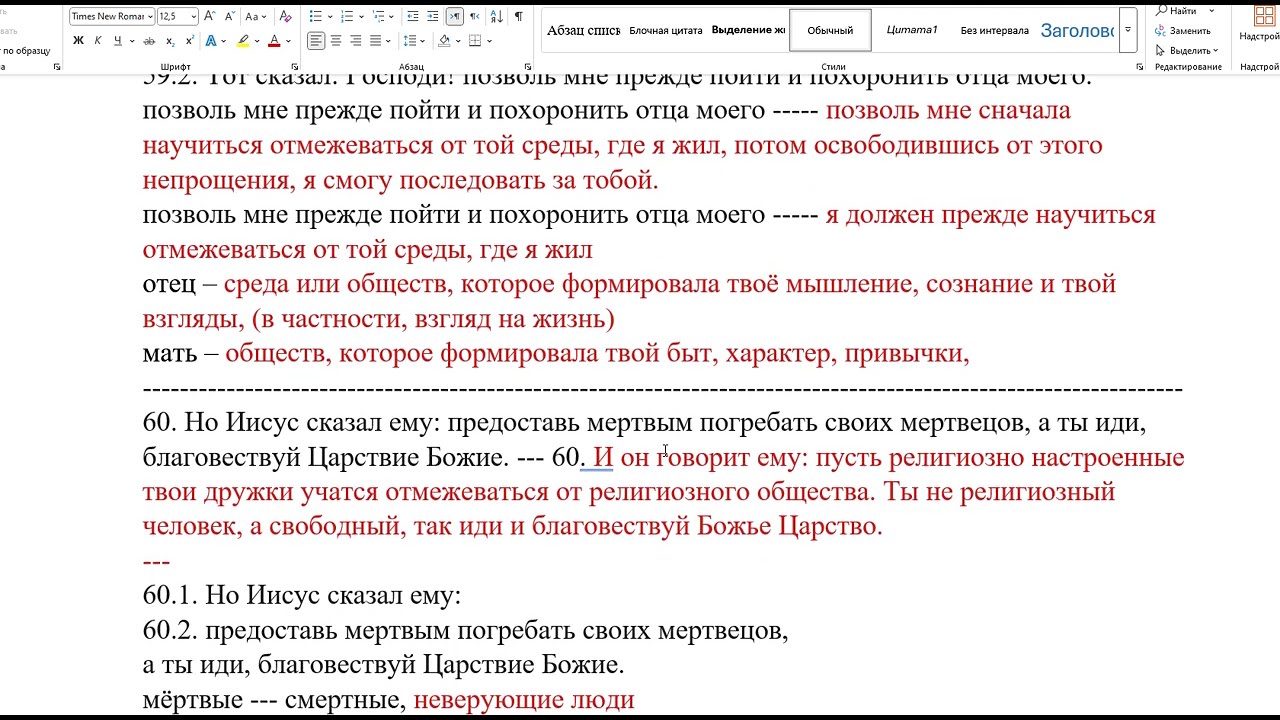Screen dimensions: 1280x720
Task: Open font name combo box Times New Roman
Action: click(x=111, y=17)
